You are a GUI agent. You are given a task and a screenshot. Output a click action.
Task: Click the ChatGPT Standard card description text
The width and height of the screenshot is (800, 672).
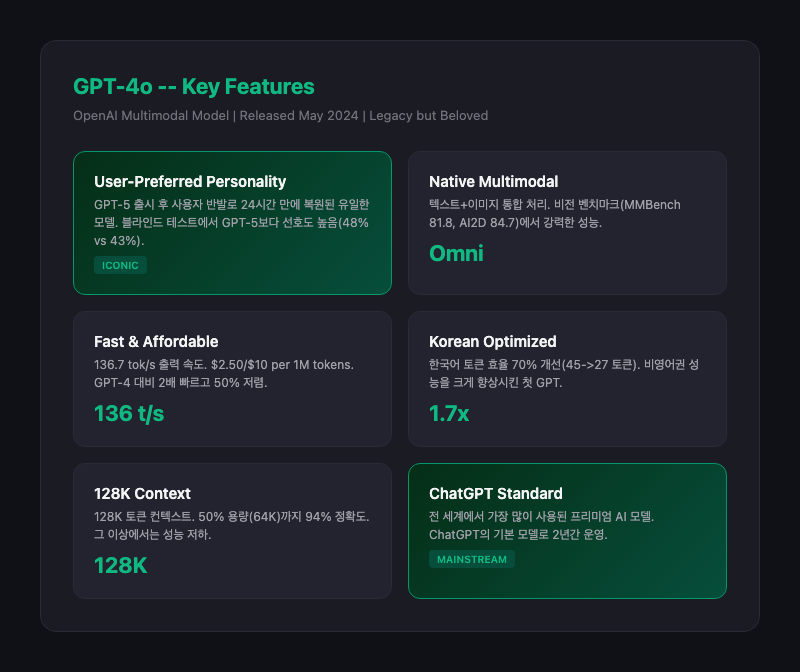tap(541, 525)
